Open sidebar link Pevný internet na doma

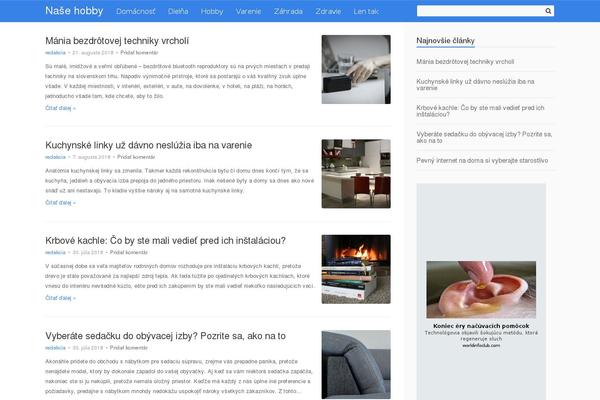[x=482, y=160]
